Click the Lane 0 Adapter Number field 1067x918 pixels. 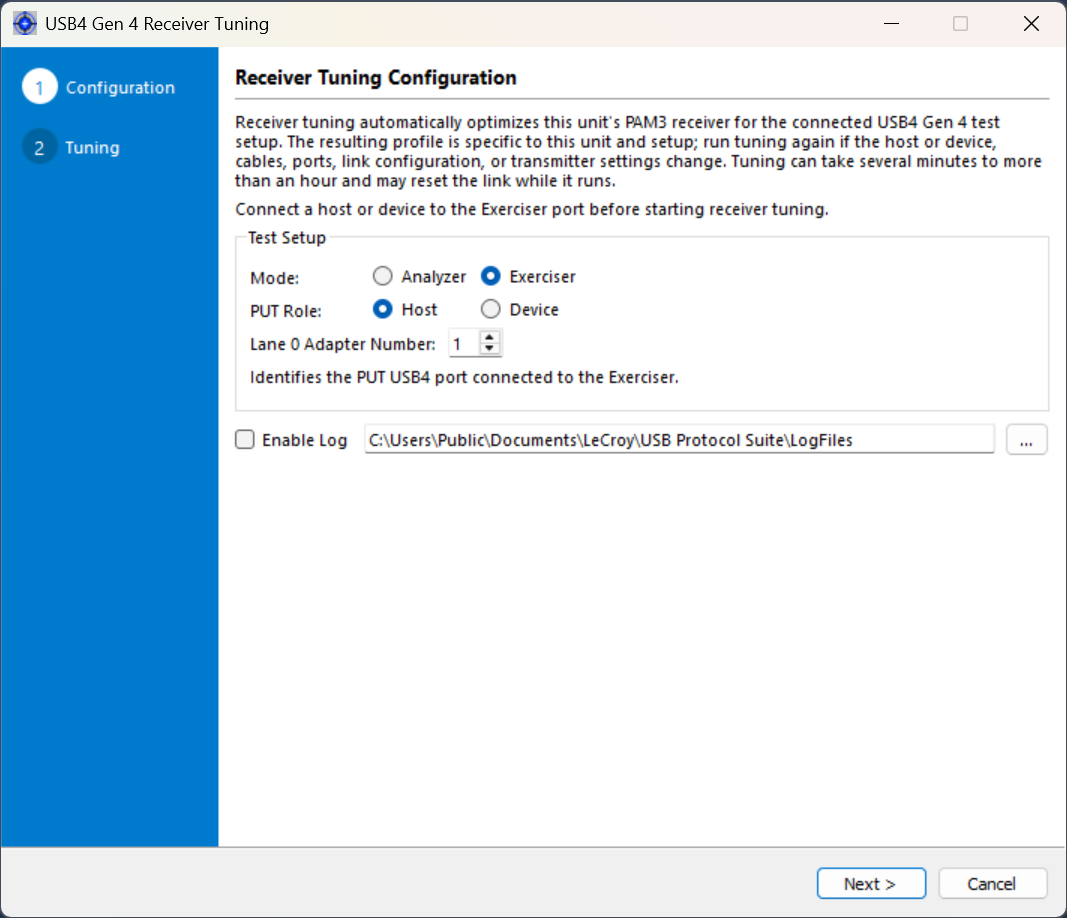coord(464,344)
